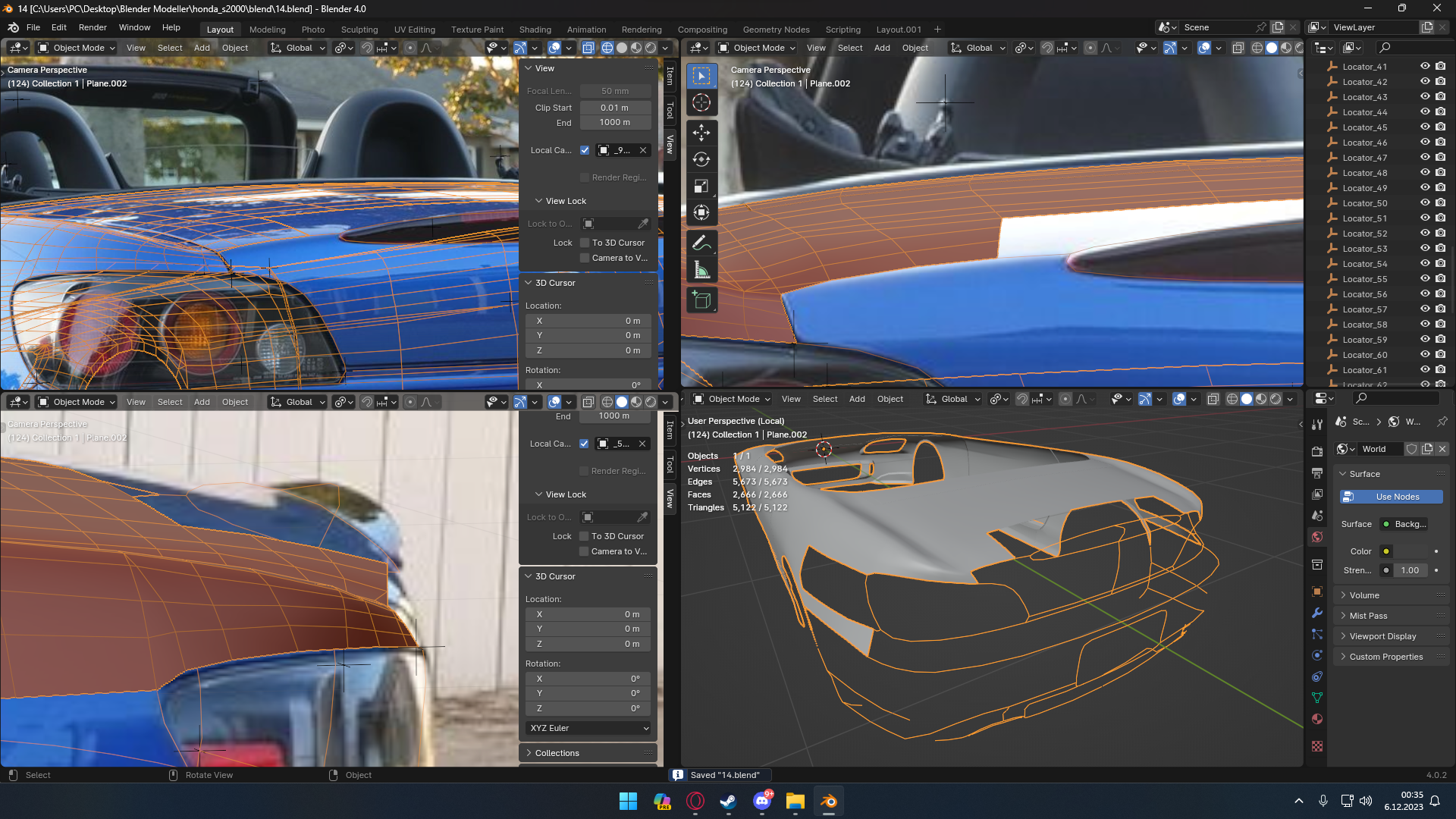Viewport: 1456px width, 819px height.
Task: Click the Clip Start value field
Action: coord(614,108)
